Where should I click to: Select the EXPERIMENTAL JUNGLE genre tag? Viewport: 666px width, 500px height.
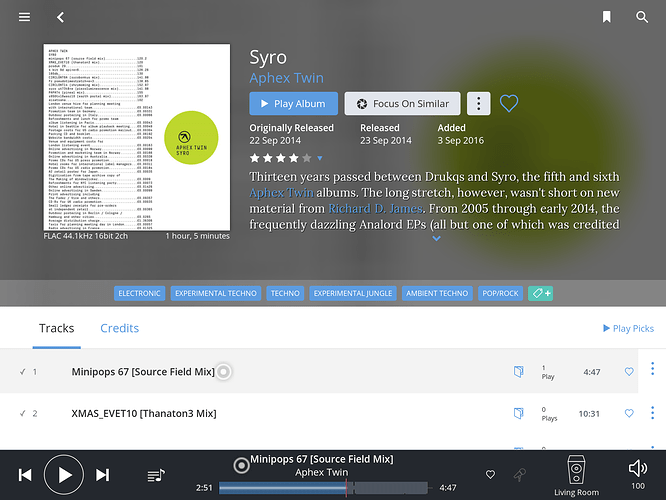tap(353, 294)
